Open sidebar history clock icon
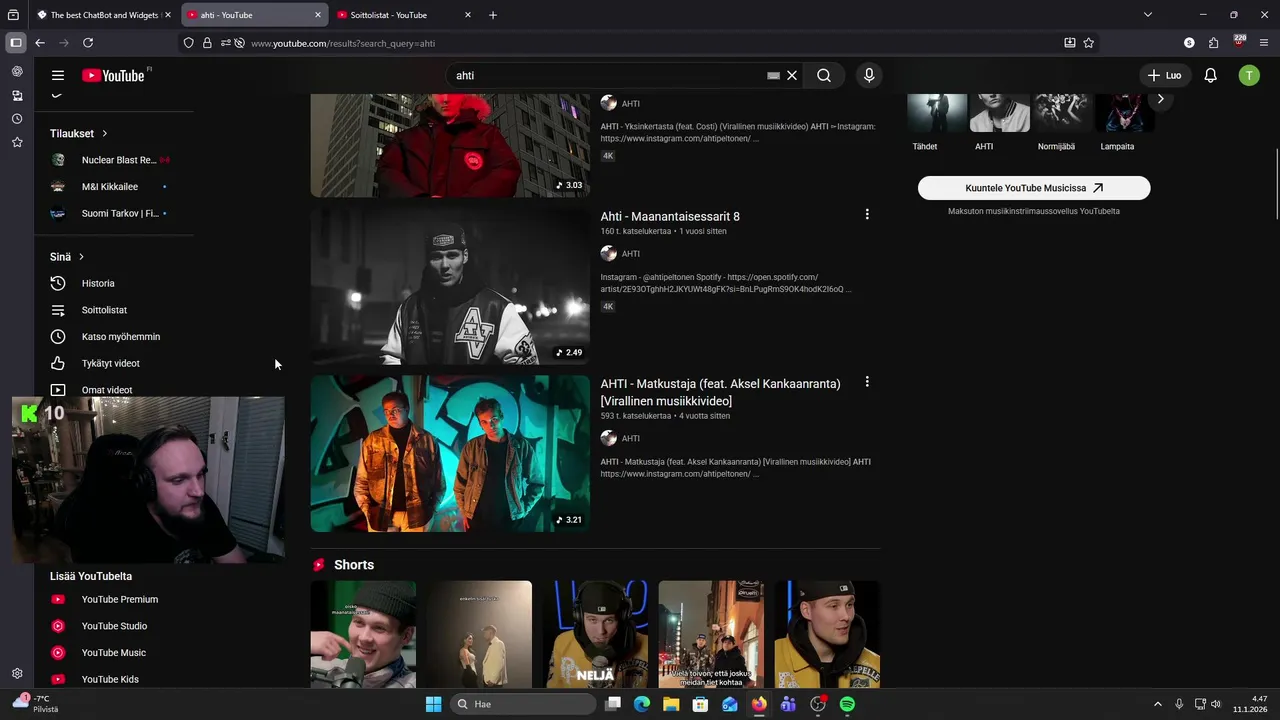This screenshot has height=720, width=1280. (17, 119)
